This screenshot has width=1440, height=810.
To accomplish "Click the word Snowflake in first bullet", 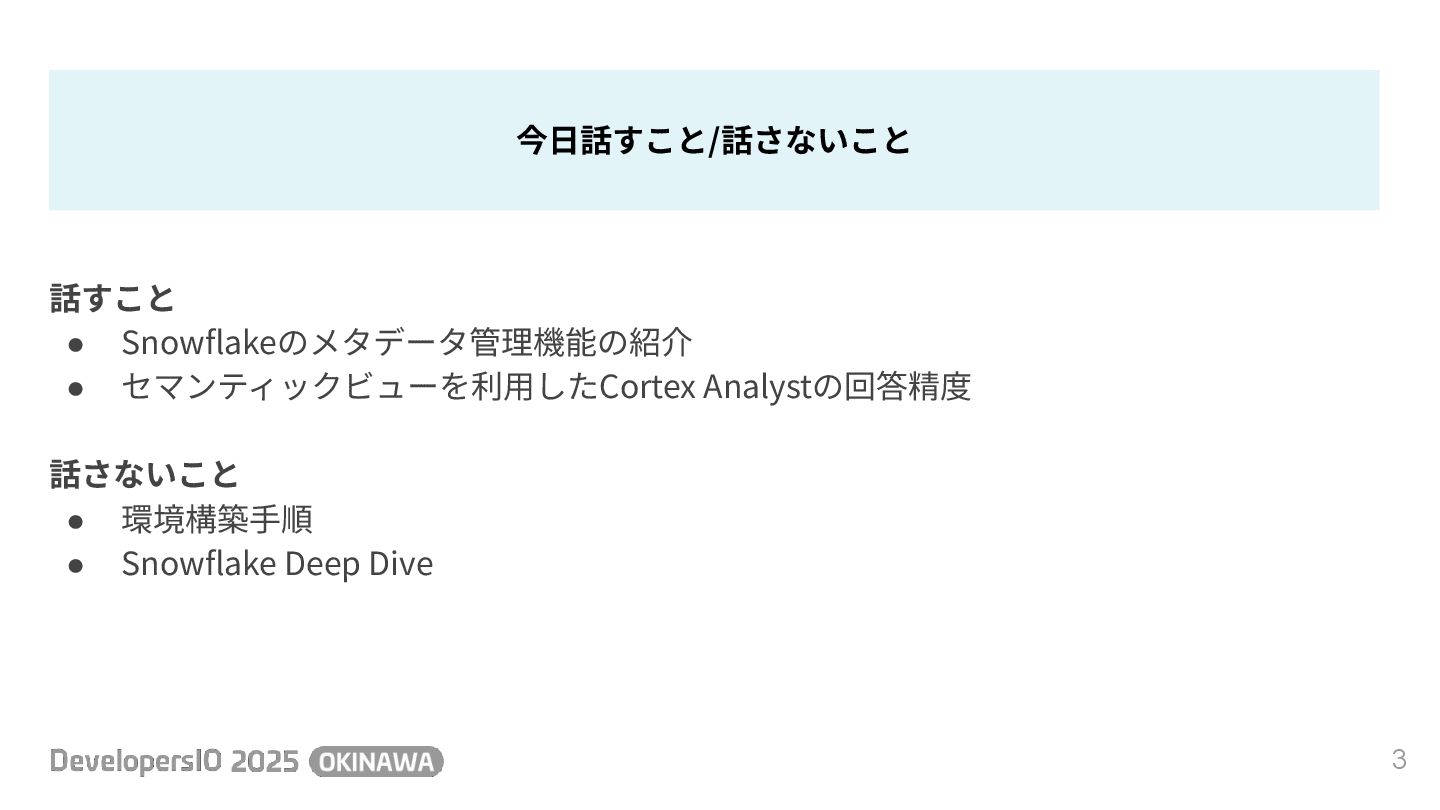I will click(x=198, y=342).
